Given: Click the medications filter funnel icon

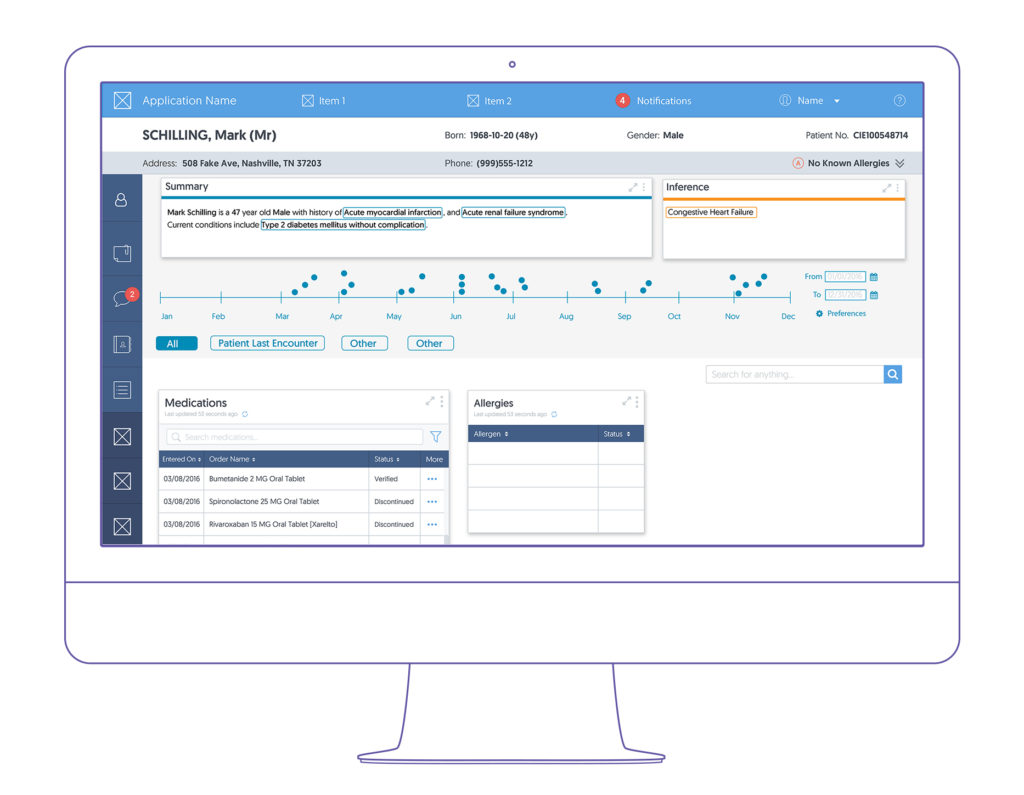Looking at the screenshot, I should pos(435,437).
